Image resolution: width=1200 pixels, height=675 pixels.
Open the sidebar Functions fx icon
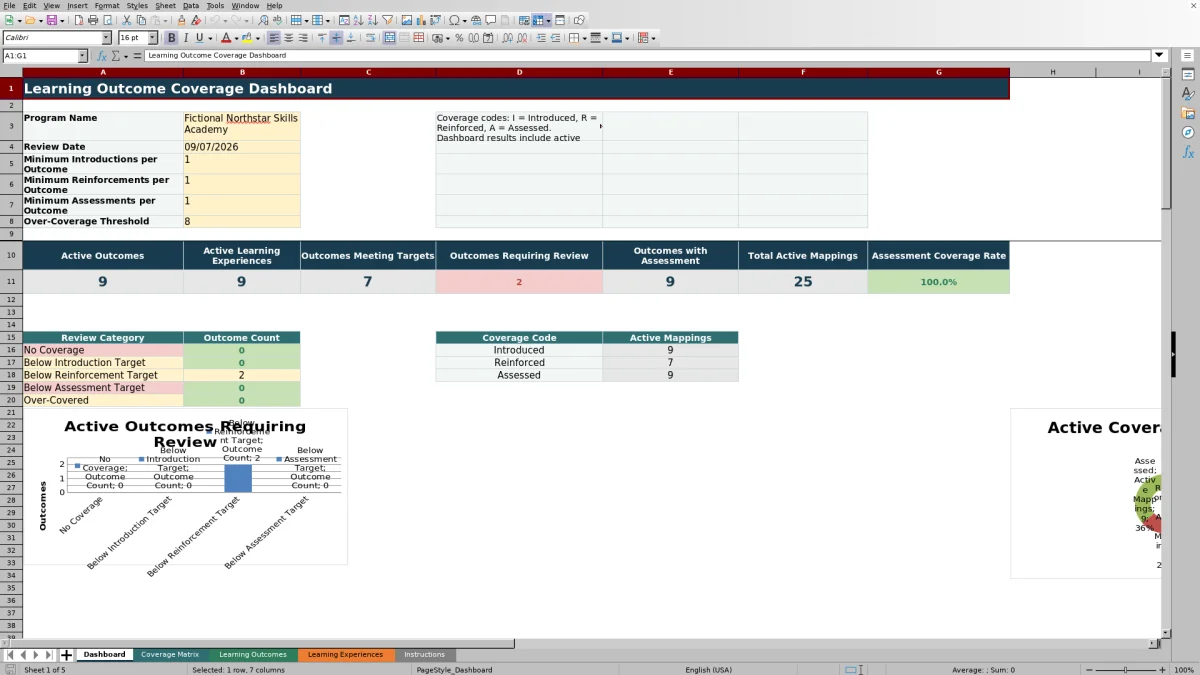pos(1188,152)
